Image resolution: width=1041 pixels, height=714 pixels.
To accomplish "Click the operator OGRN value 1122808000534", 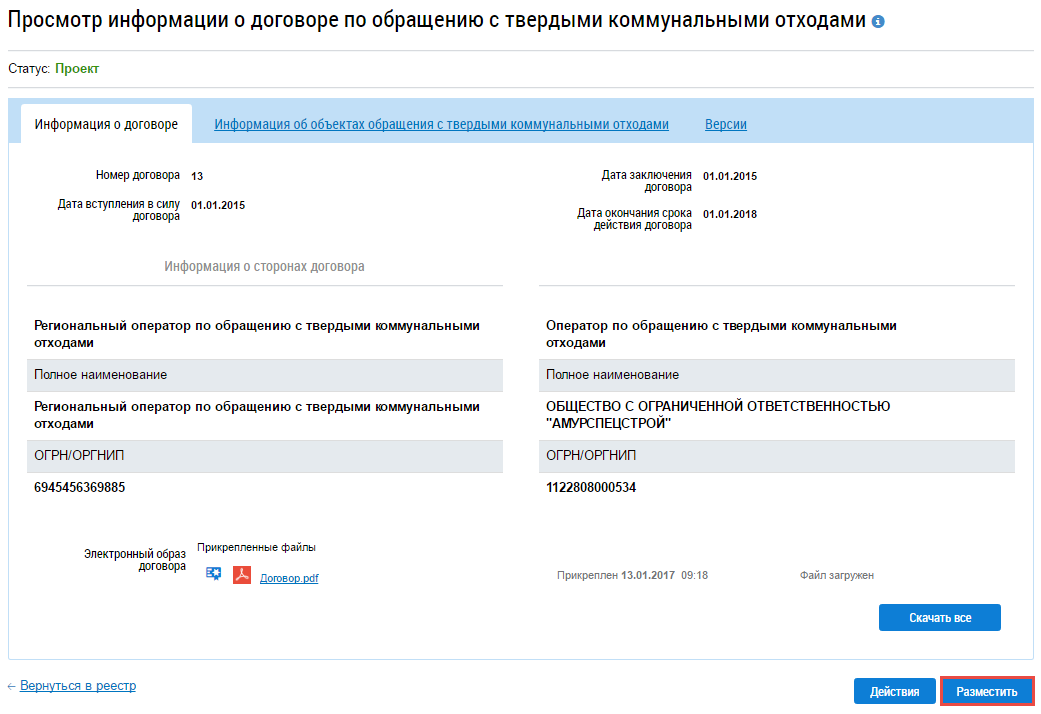I will (x=591, y=488).
